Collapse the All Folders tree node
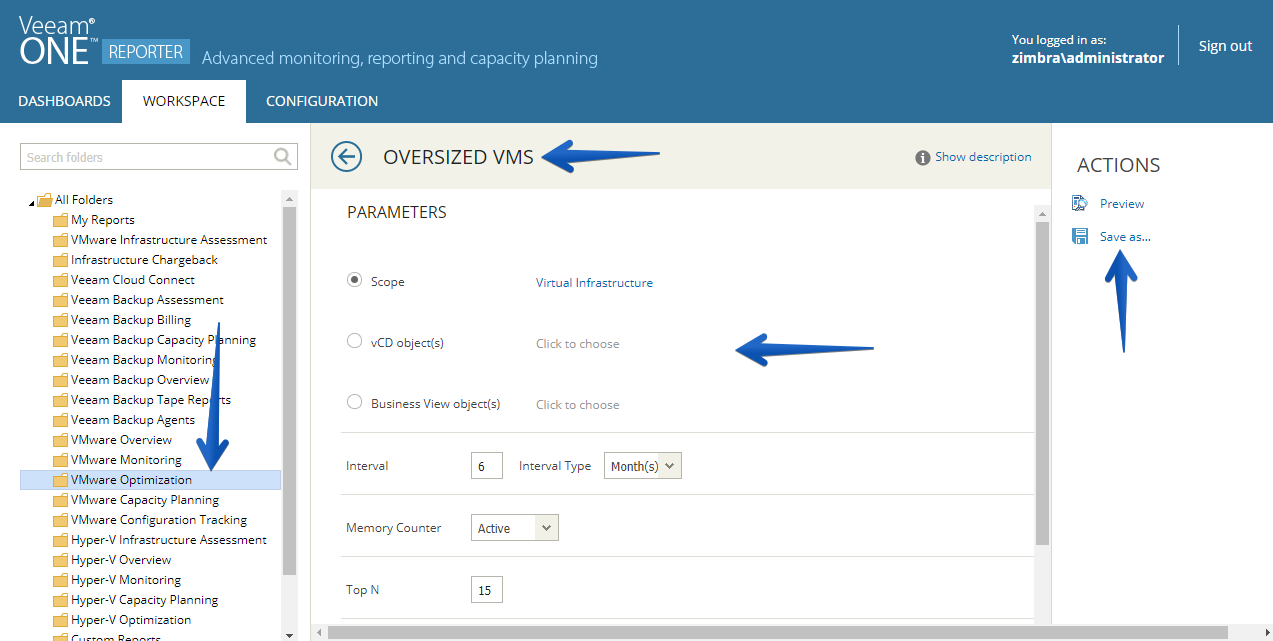Viewport: 1273px width, 641px height. (x=31, y=203)
